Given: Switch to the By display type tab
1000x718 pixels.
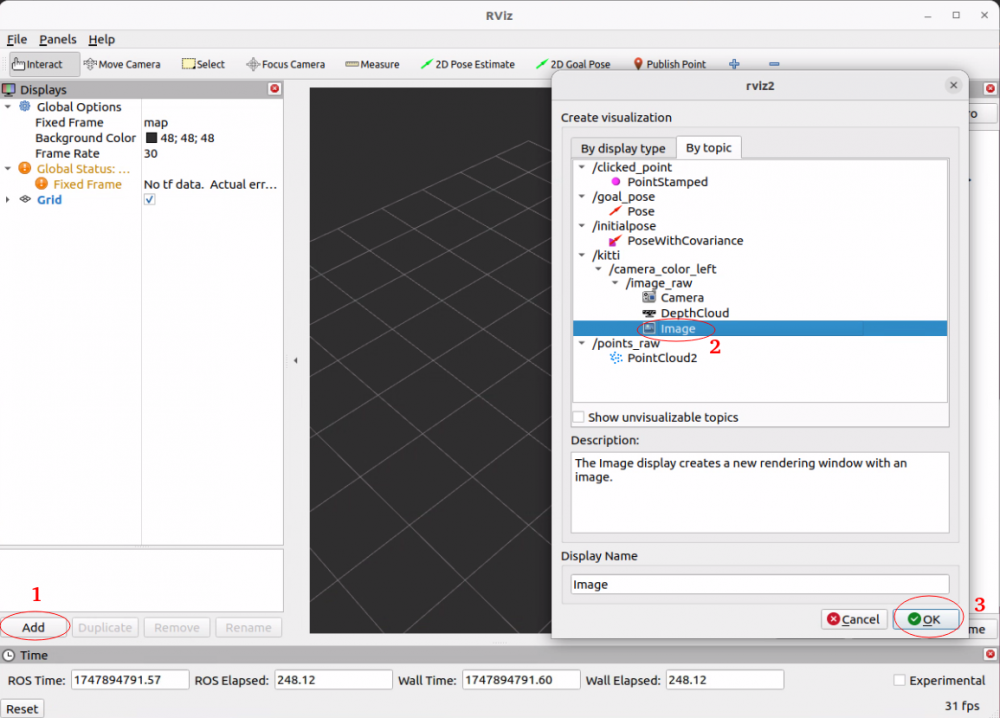Looking at the screenshot, I should pos(623,147).
